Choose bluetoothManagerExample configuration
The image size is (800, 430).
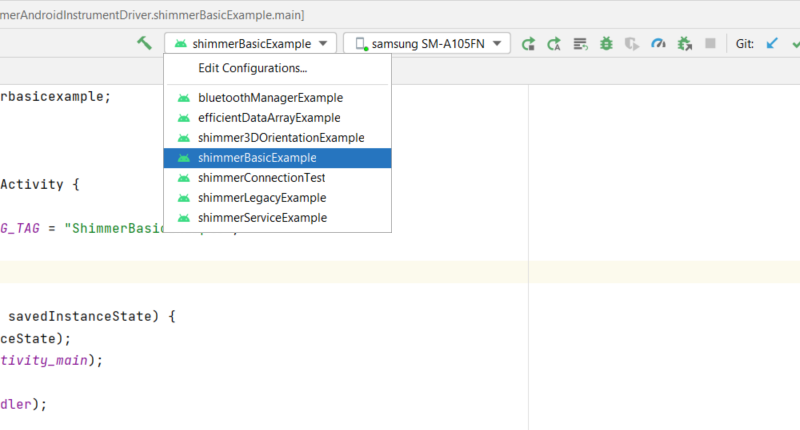click(278, 97)
